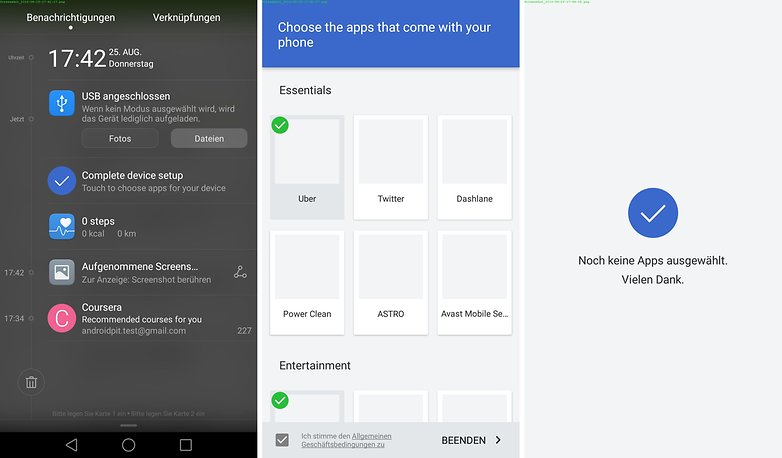Select the ASTRO app card
The image size is (782, 458).
(x=391, y=282)
